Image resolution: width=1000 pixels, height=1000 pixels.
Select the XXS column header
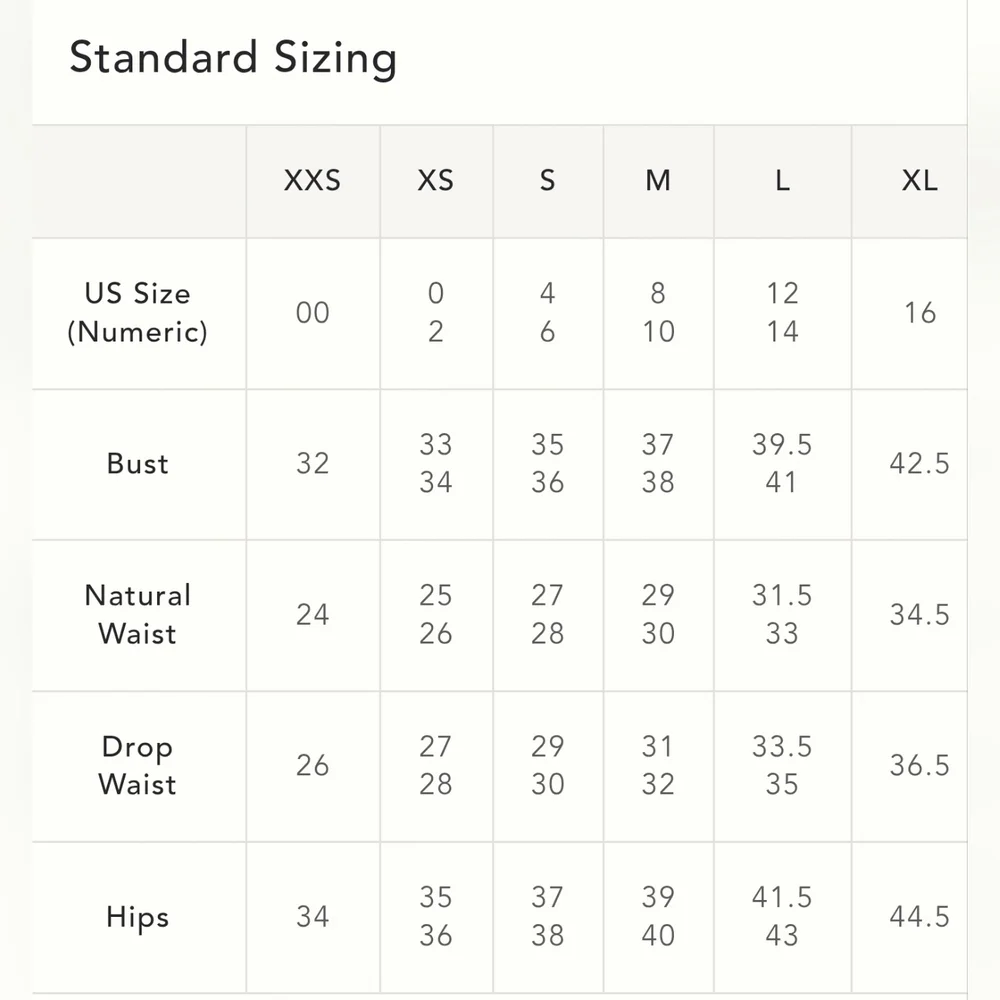tap(312, 181)
